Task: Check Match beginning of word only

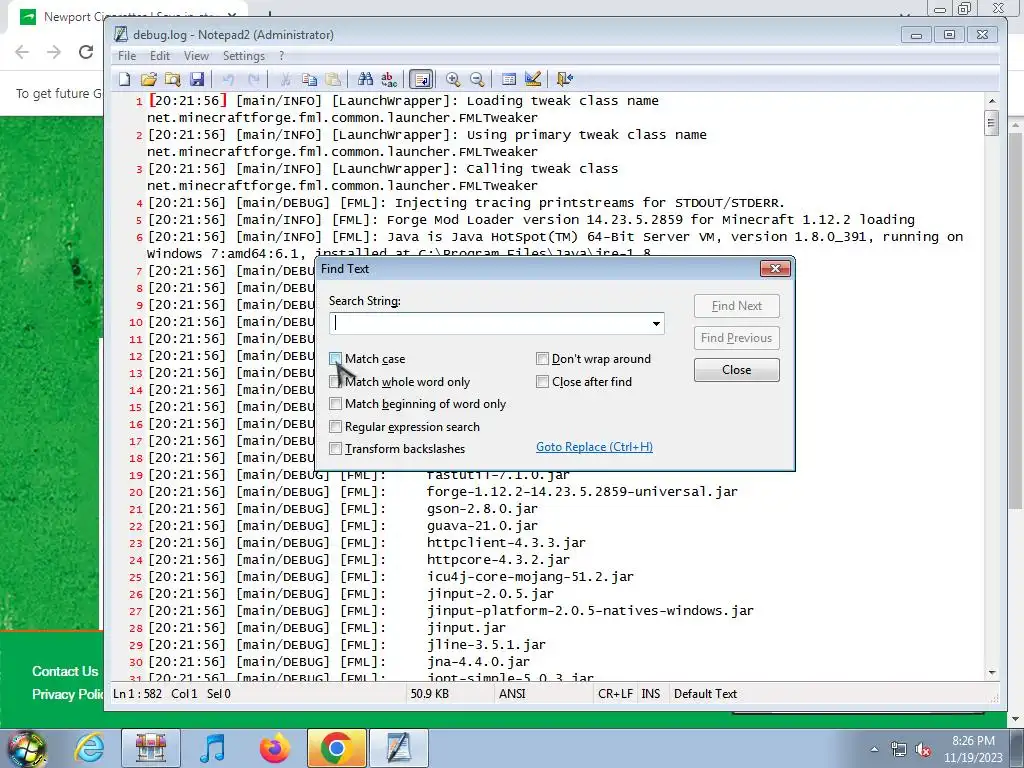Action: tap(335, 404)
